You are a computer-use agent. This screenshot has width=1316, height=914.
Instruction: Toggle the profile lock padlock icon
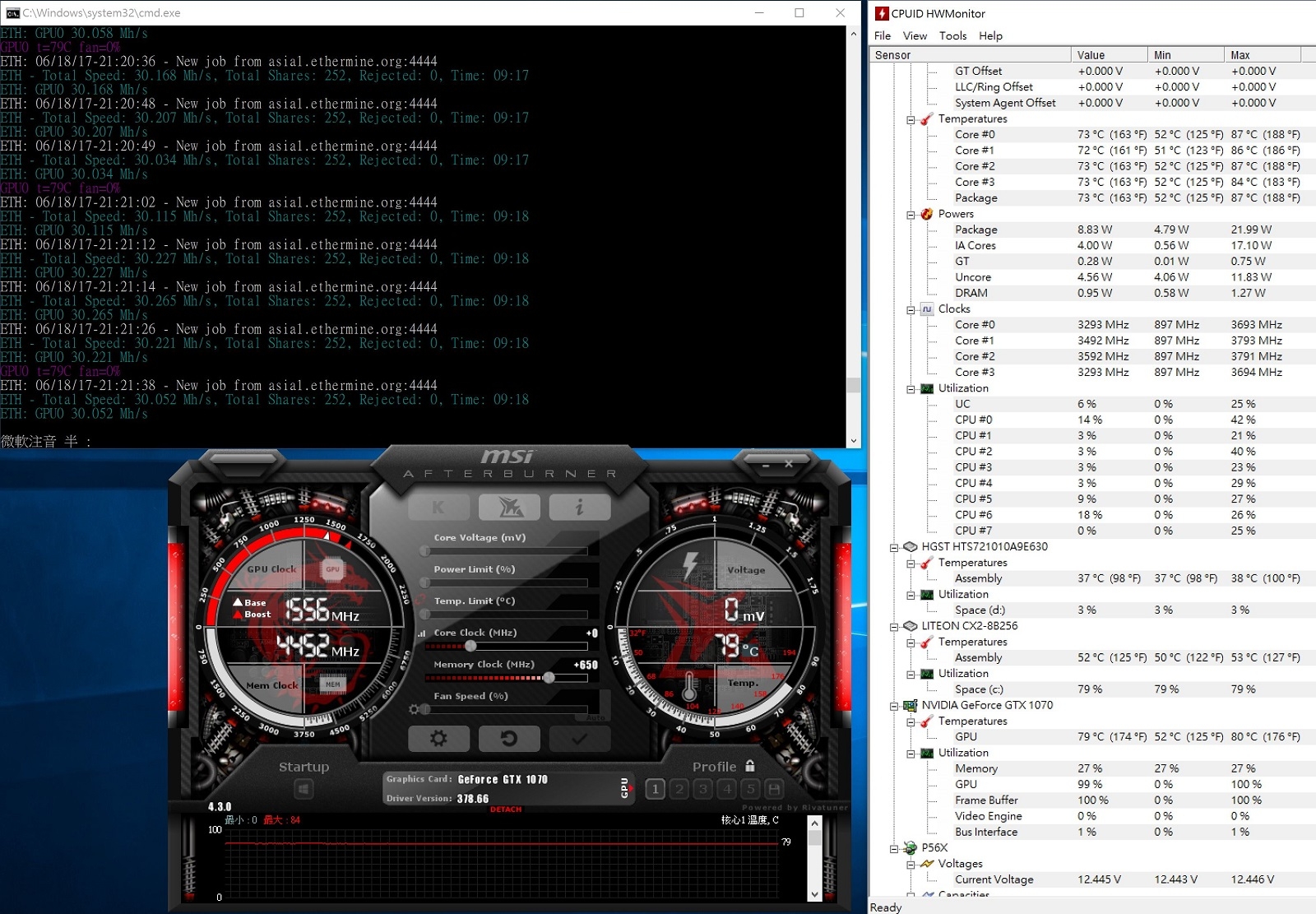tap(750, 766)
